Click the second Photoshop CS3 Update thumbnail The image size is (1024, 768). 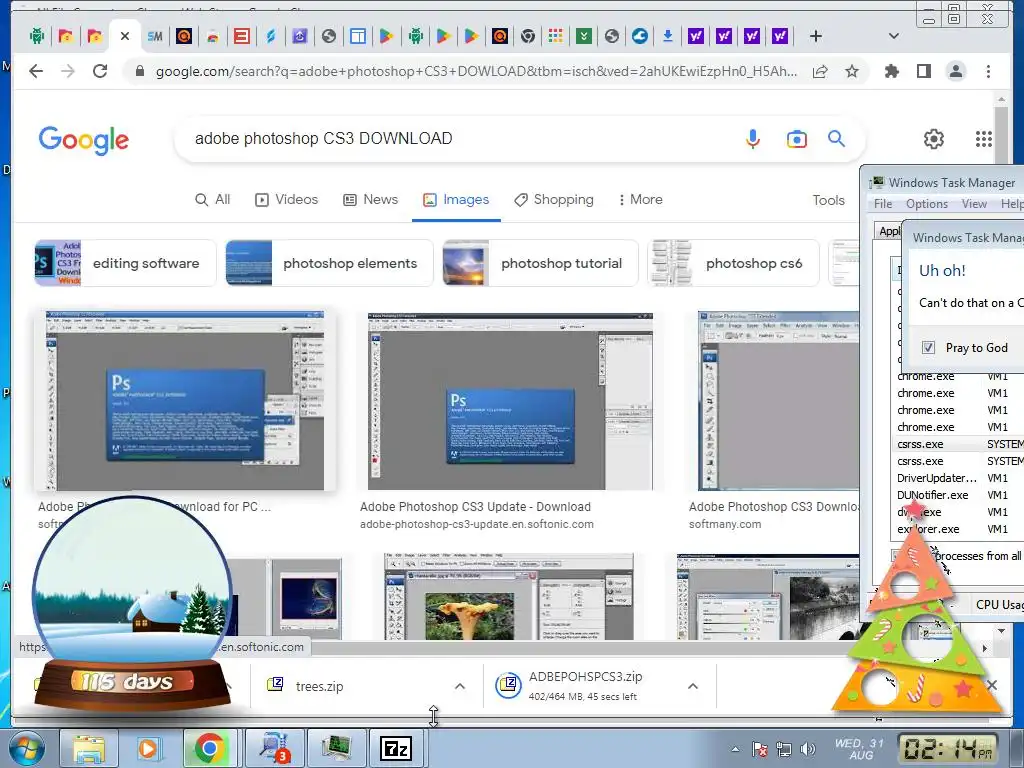pyautogui.click(x=510, y=402)
